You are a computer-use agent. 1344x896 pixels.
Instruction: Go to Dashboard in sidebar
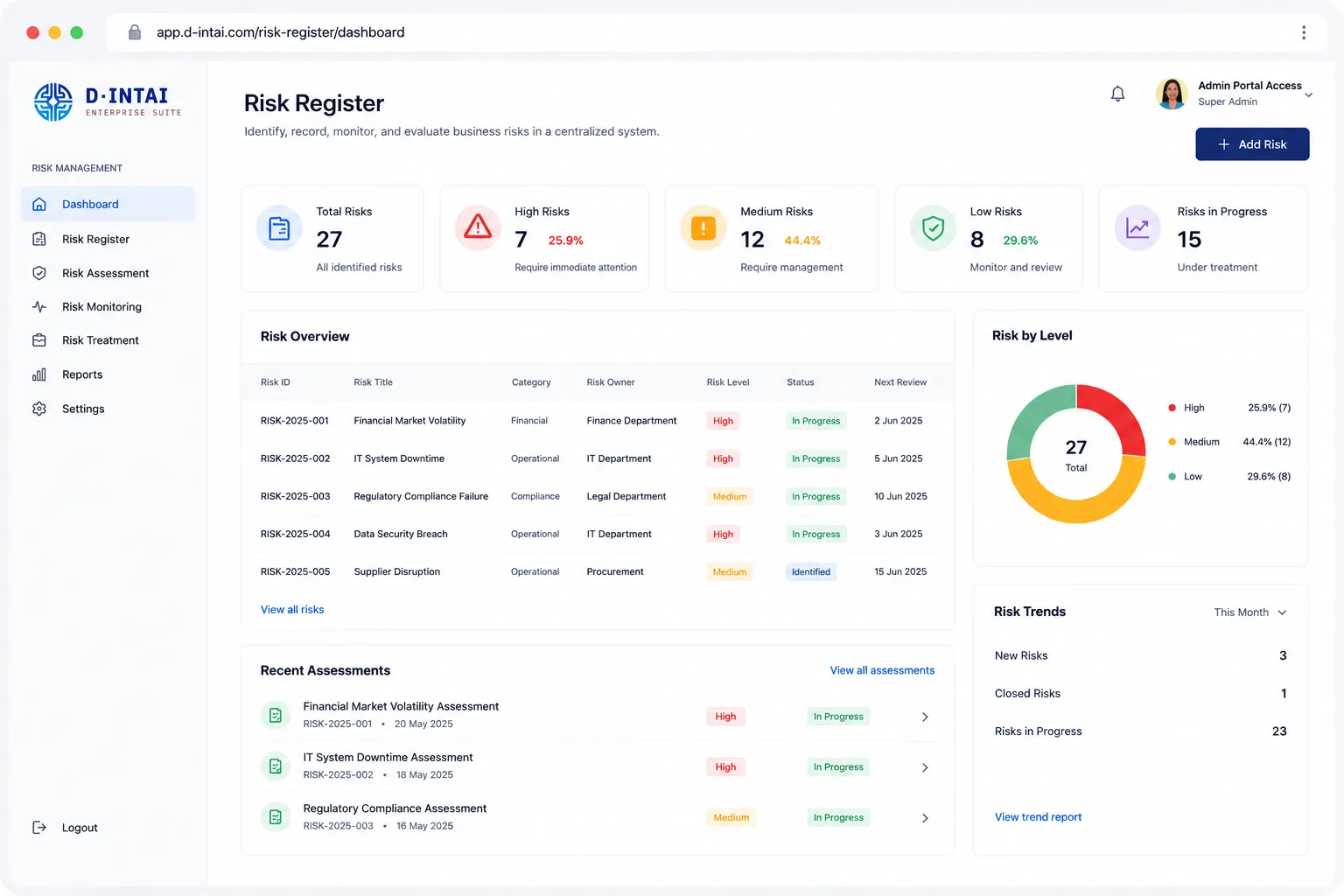coord(108,204)
